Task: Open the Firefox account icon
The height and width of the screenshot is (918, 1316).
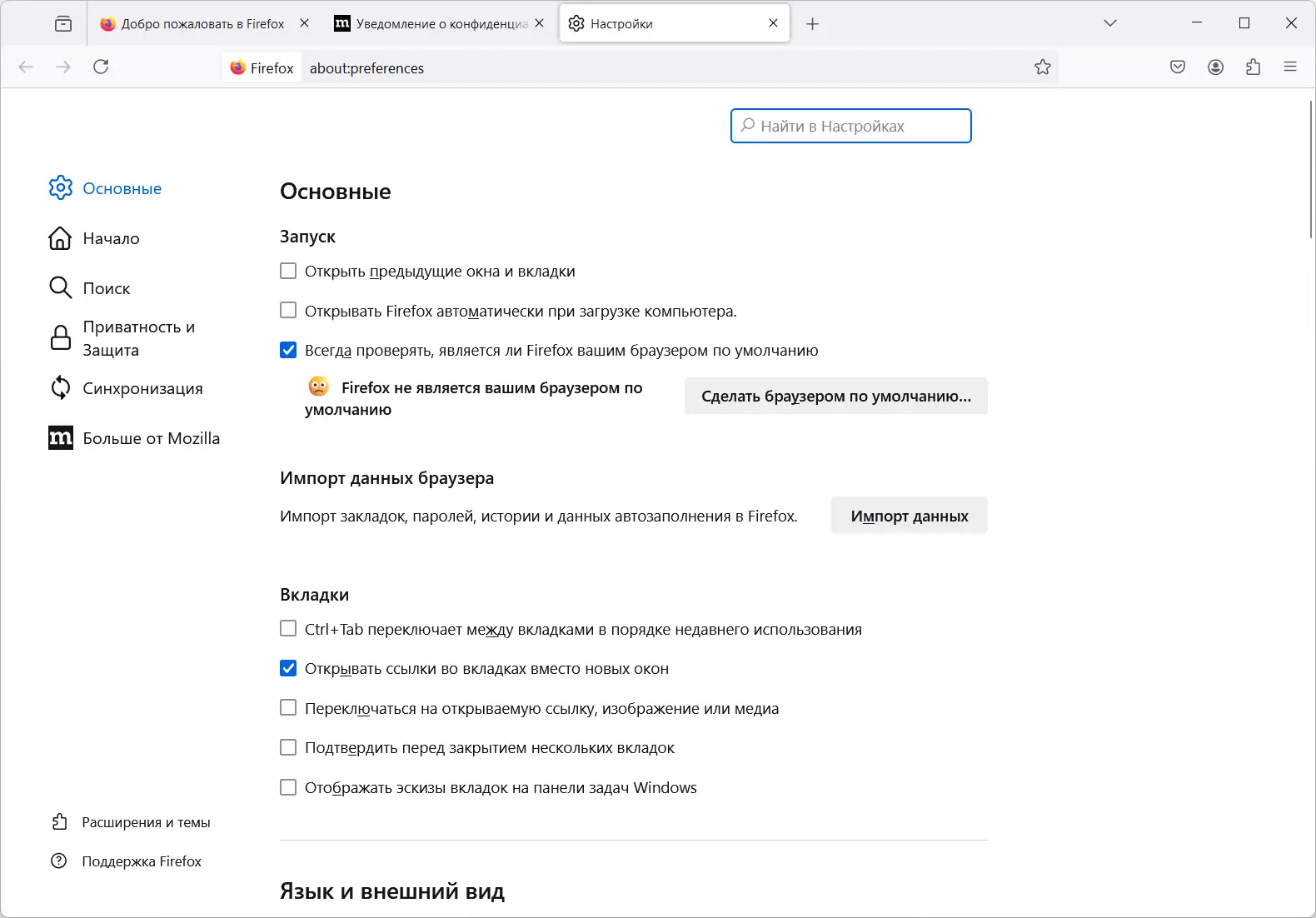Action: click(x=1216, y=67)
